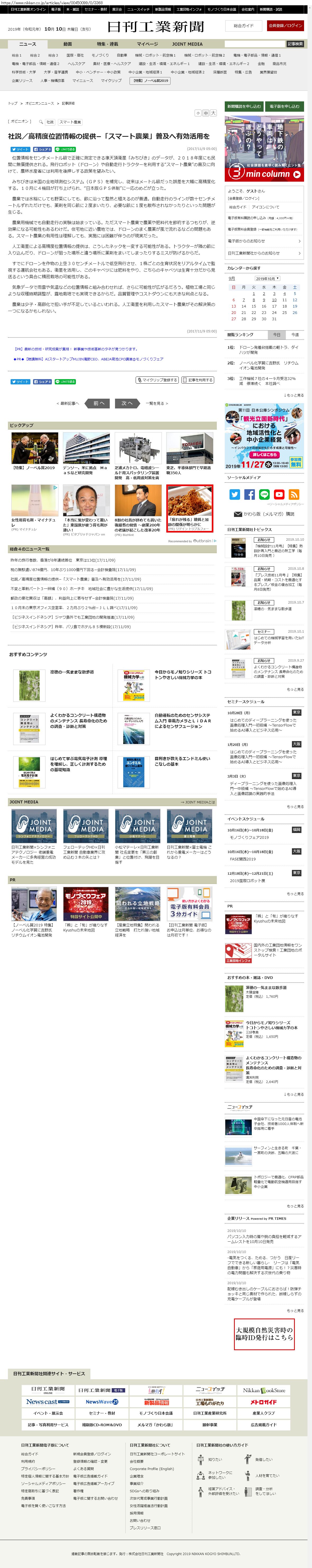Click the bottom LINEで送る button below the article
The width and height of the screenshot is (312, 1568).
65,382
